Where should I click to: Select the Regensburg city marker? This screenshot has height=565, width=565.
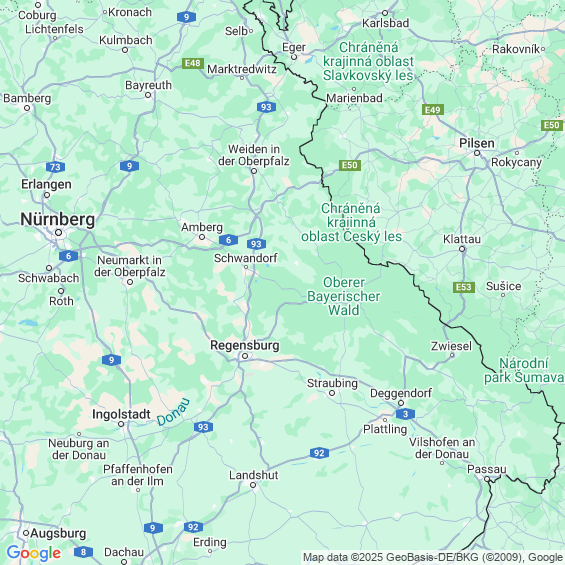point(245,356)
